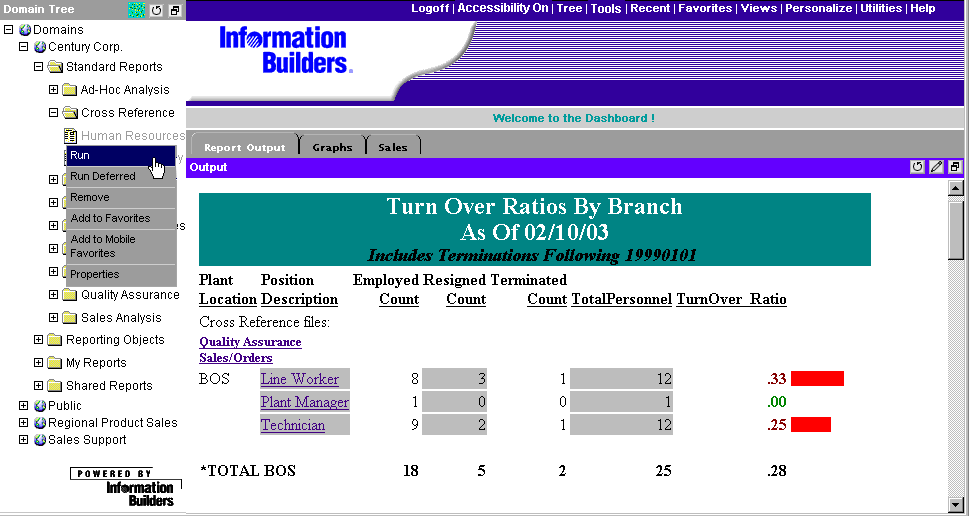Expand the Regional Product Sales node

[x=23, y=423]
